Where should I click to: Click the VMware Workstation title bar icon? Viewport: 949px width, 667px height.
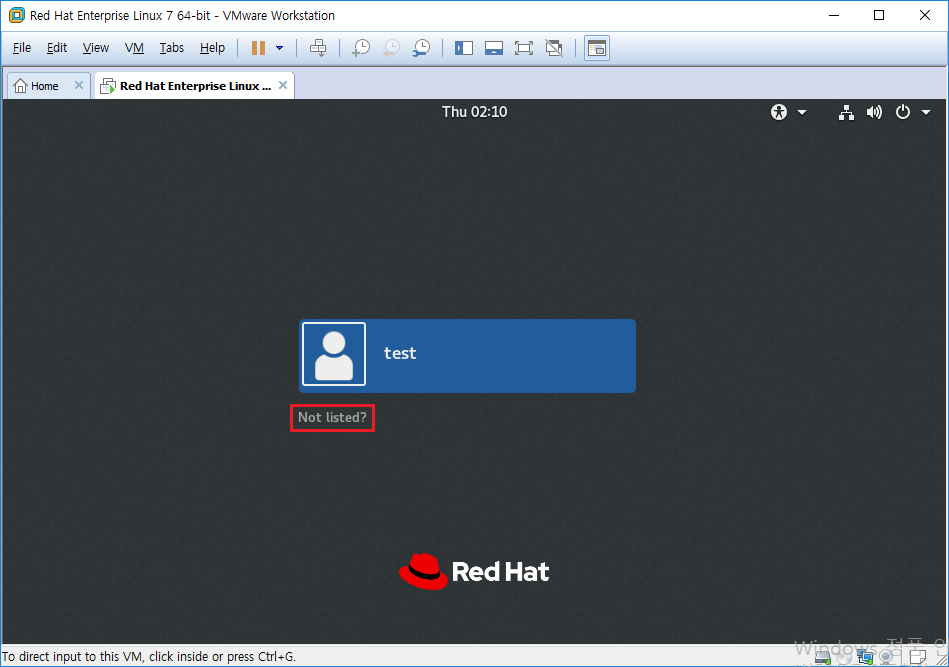(16, 15)
